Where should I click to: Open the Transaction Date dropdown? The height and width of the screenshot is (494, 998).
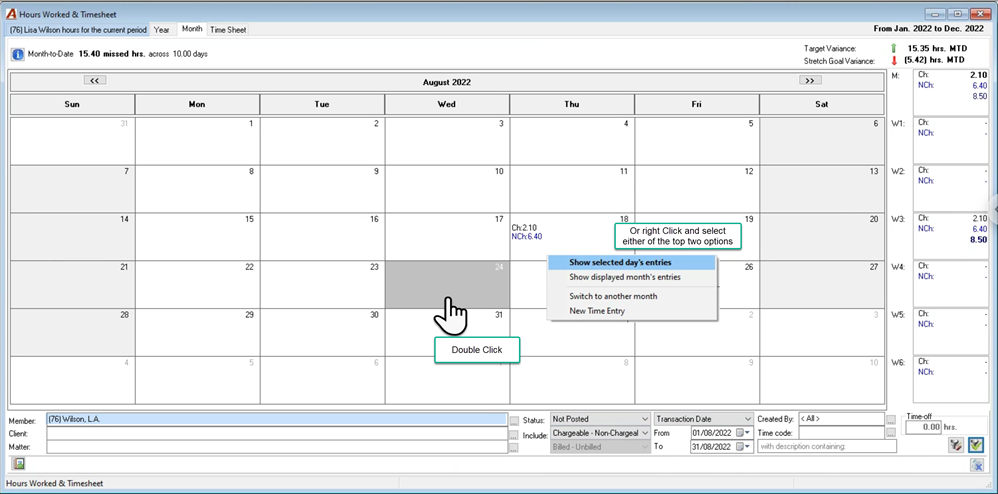click(703, 419)
